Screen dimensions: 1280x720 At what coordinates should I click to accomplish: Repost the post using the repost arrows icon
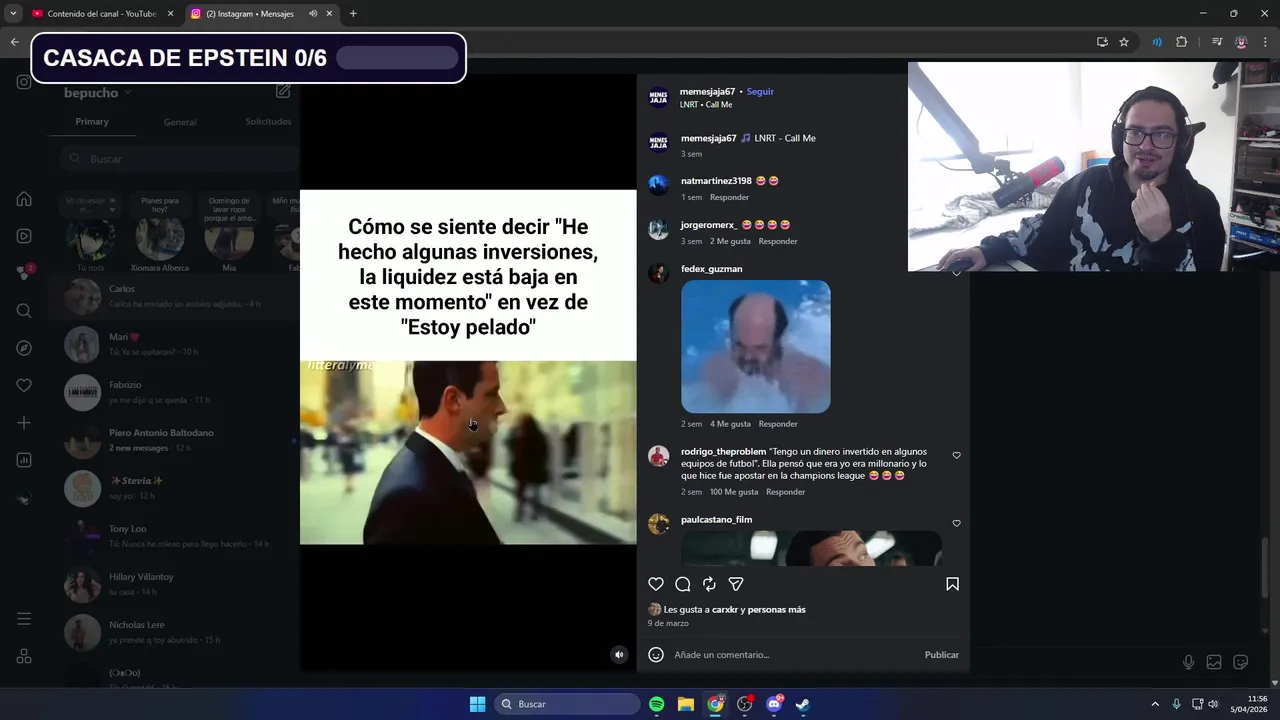(x=709, y=584)
